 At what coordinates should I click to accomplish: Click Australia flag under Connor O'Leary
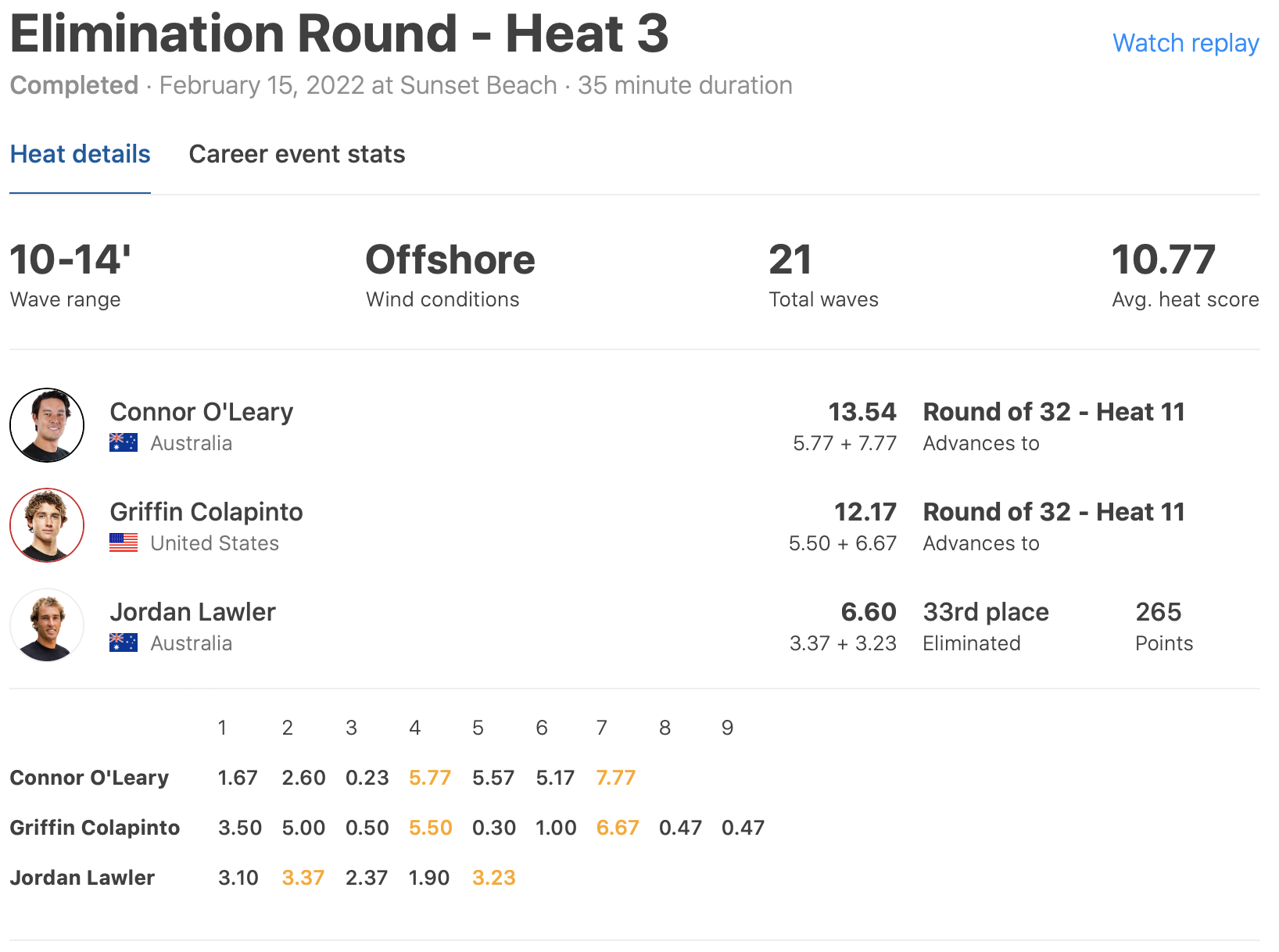124,443
